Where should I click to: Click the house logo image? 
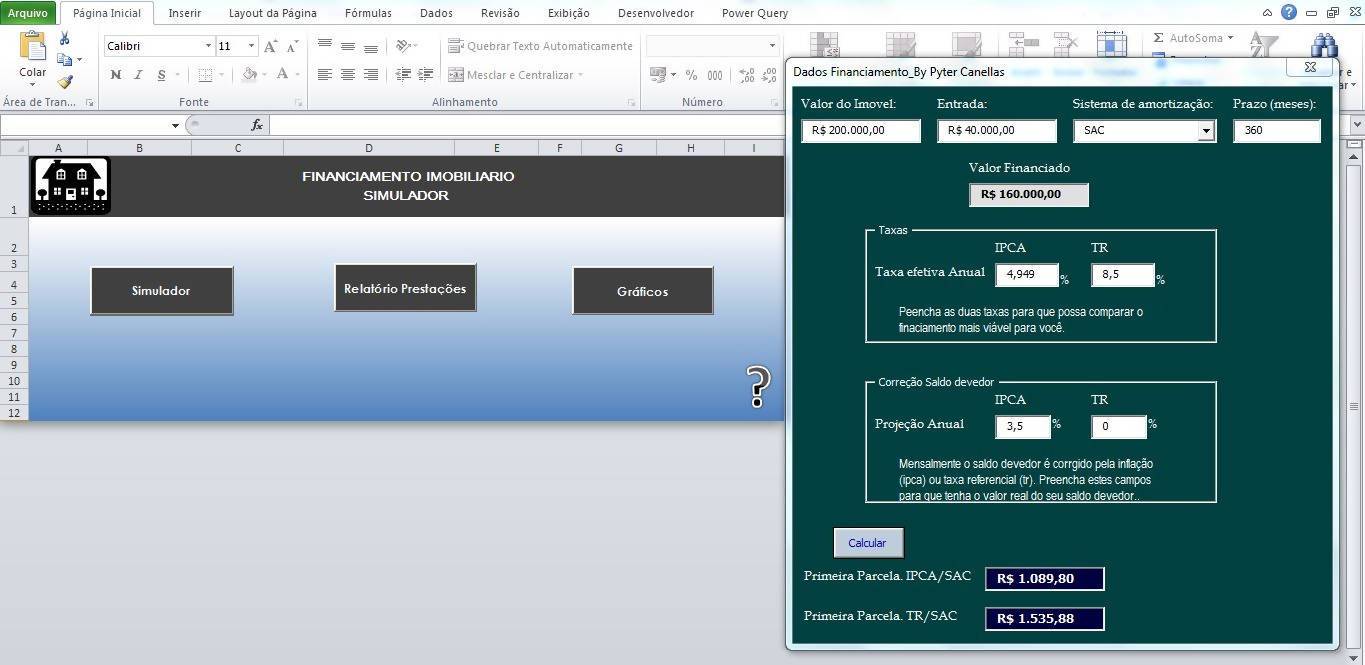click(x=71, y=186)
